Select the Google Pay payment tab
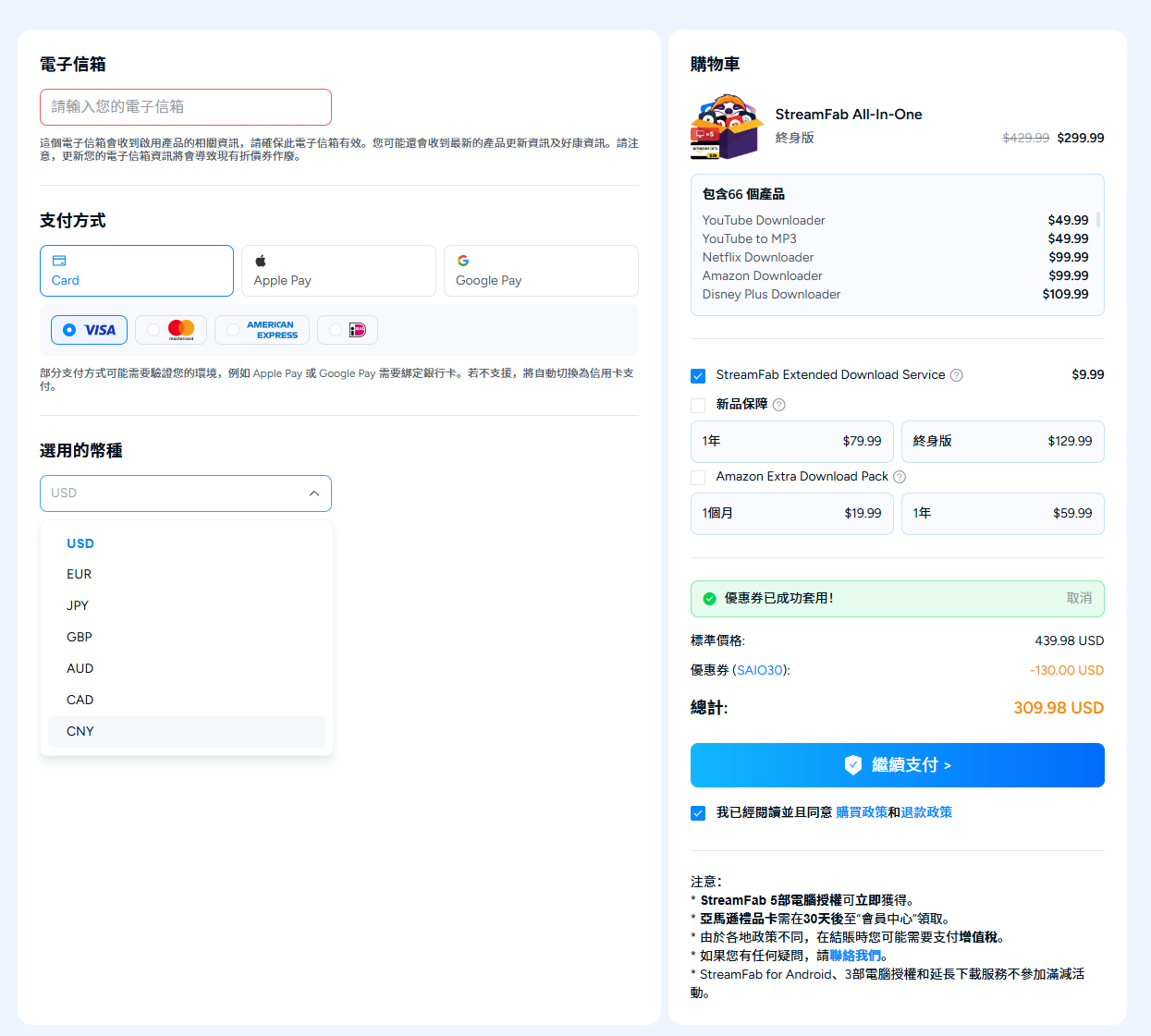Viewport: 1151px width, 1036px height. [x=541, y=271]
